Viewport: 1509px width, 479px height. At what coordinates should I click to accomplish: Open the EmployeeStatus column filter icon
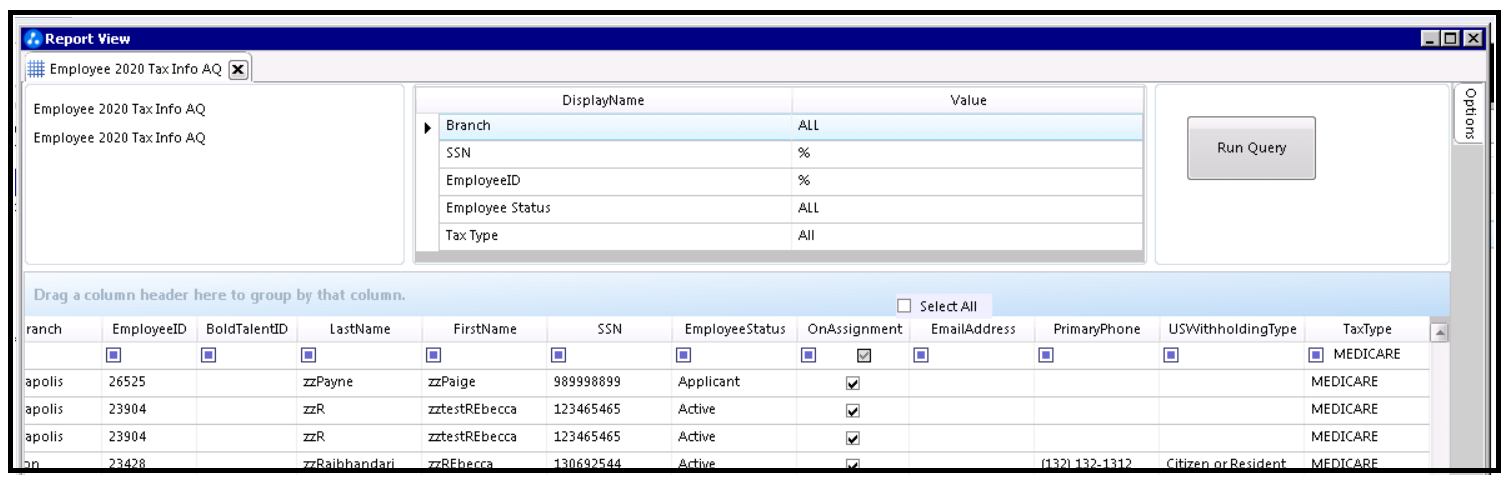tap(684, 354)
